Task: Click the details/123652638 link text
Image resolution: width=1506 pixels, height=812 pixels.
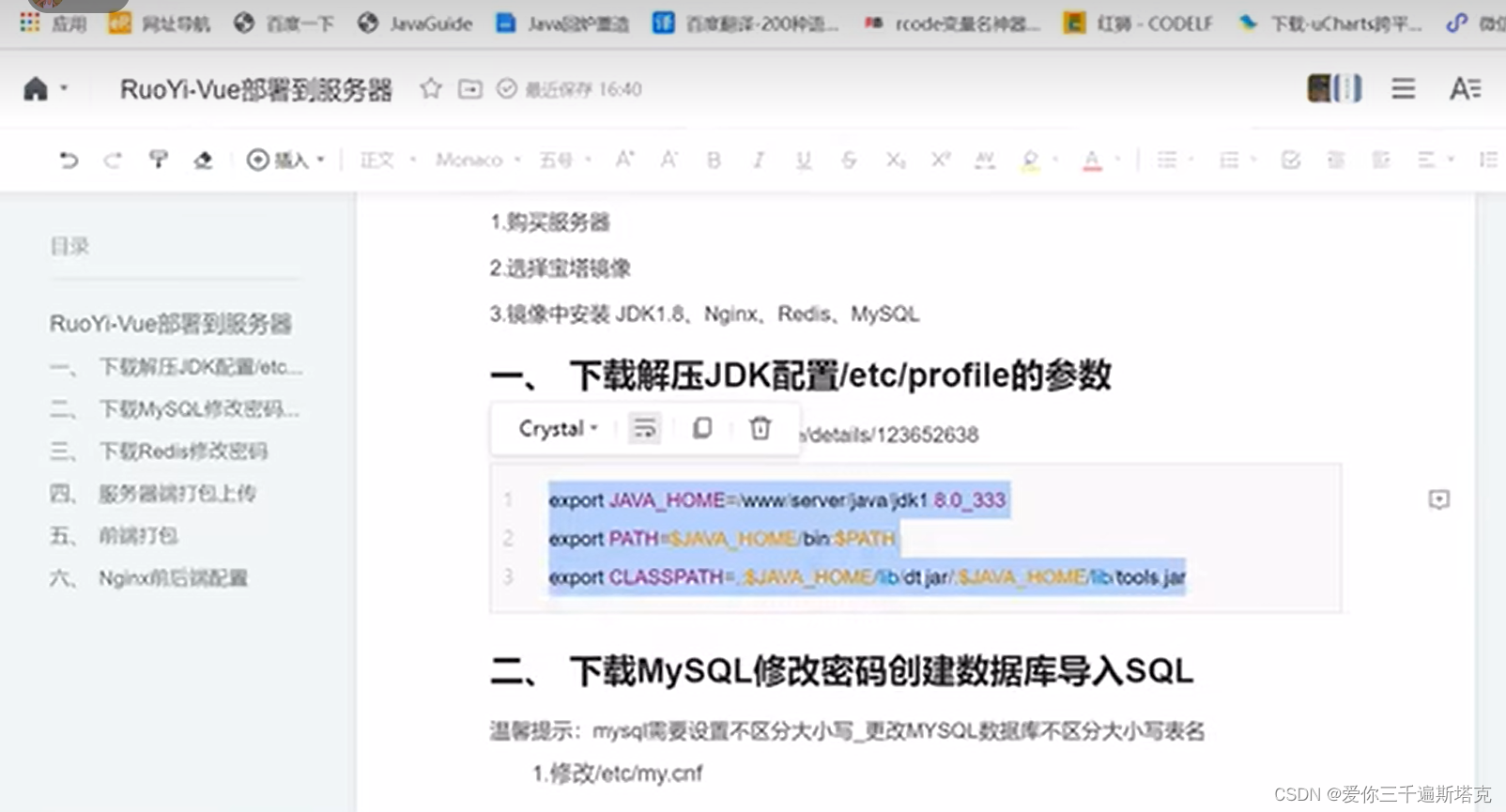Action: pyautogui.click(x=889, y=435)
